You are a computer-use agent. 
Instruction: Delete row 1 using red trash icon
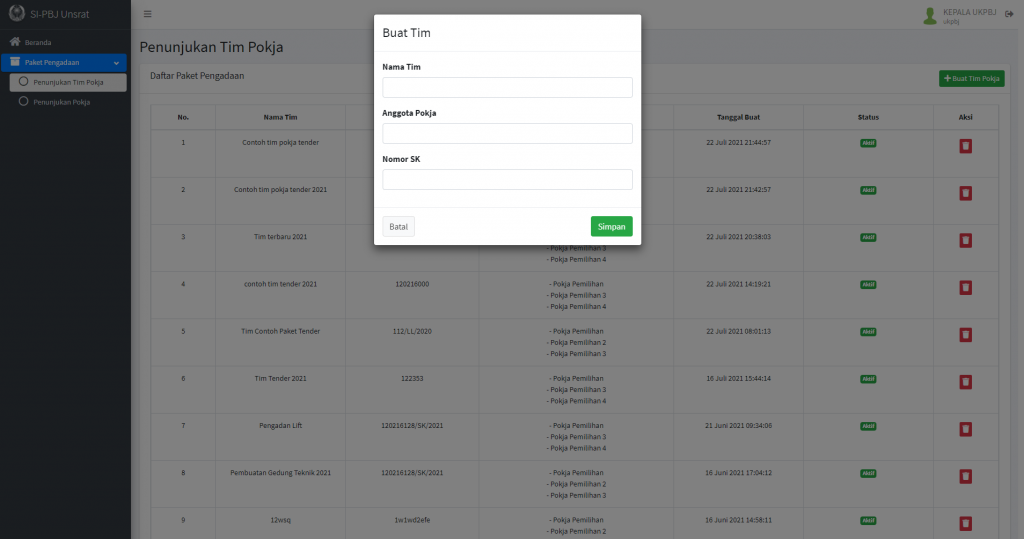[x=965, y=146]
